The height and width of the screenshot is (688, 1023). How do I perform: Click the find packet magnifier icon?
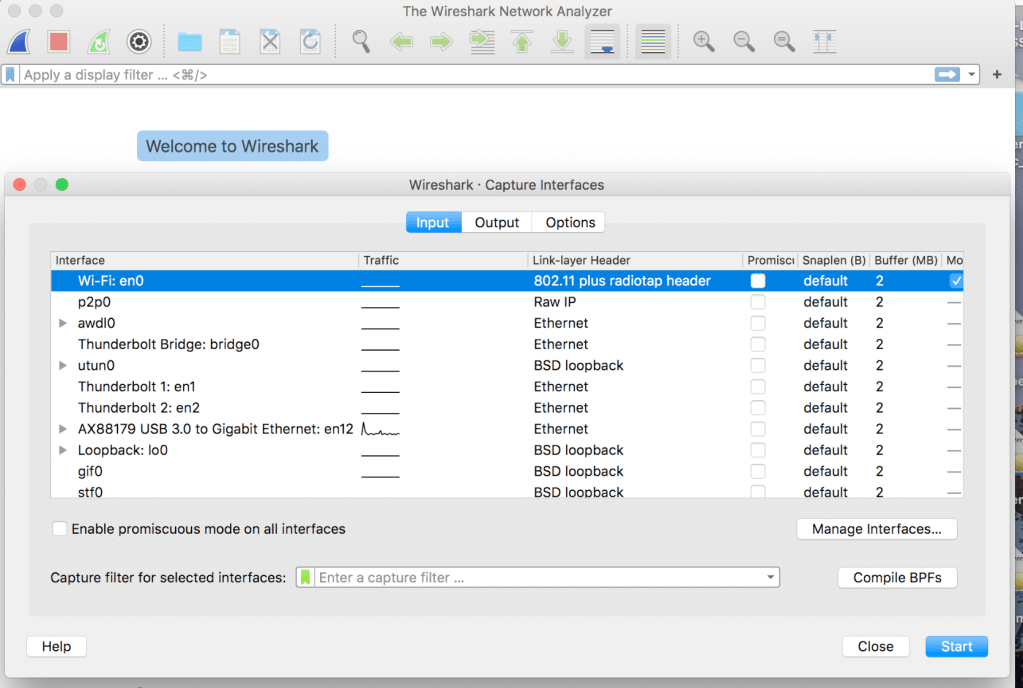click(x=361, y=42)
